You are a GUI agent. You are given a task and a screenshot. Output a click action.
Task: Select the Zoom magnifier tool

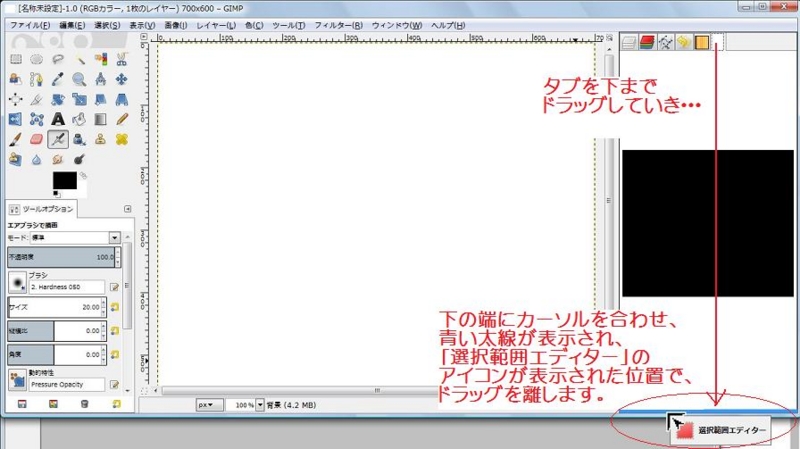pos(79,79)
